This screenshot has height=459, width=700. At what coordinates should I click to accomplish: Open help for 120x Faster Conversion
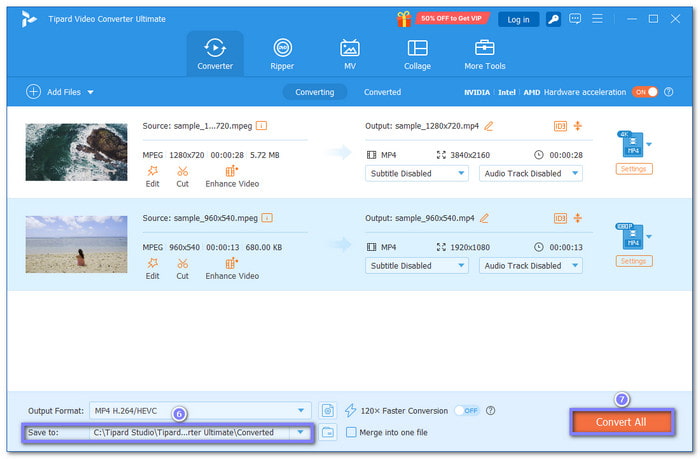[490, 410]
